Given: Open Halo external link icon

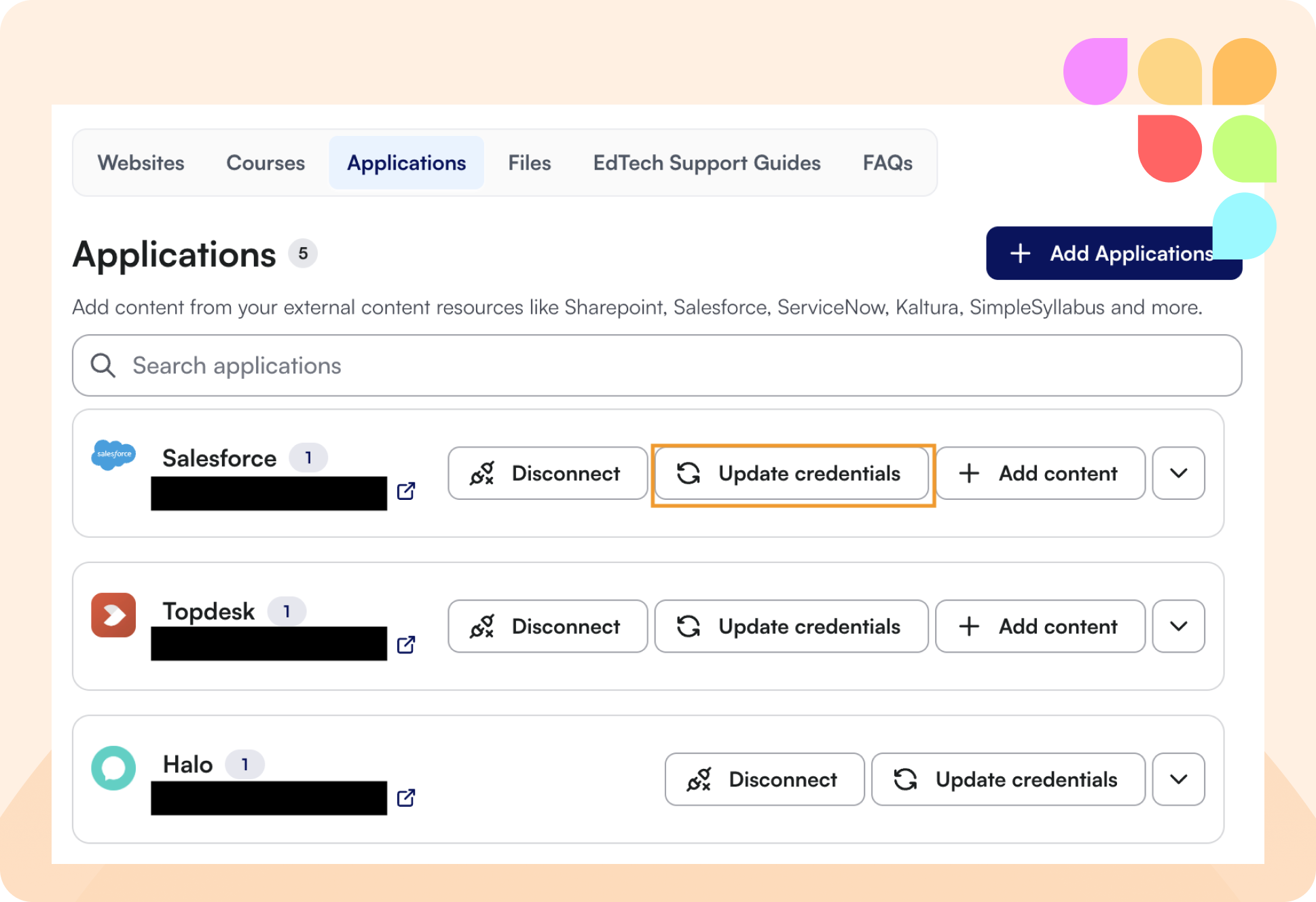Looking at the screenshot, I should pos(406,797).
